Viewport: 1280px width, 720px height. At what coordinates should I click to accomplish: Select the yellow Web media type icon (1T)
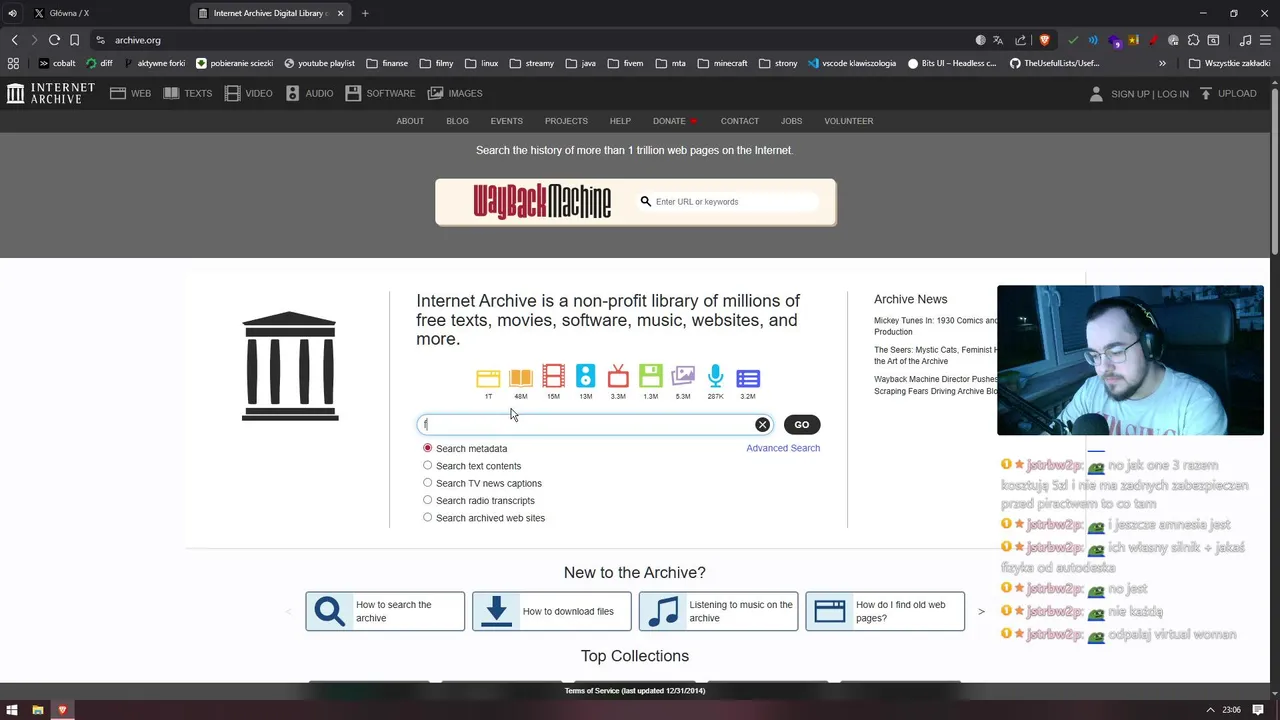click(488, 378)
